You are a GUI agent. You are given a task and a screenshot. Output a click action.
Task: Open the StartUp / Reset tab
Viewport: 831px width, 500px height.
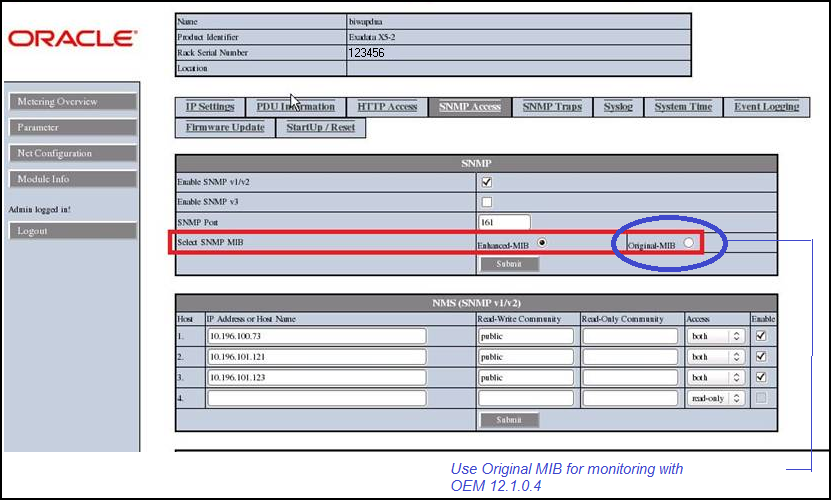click(321, 127)
